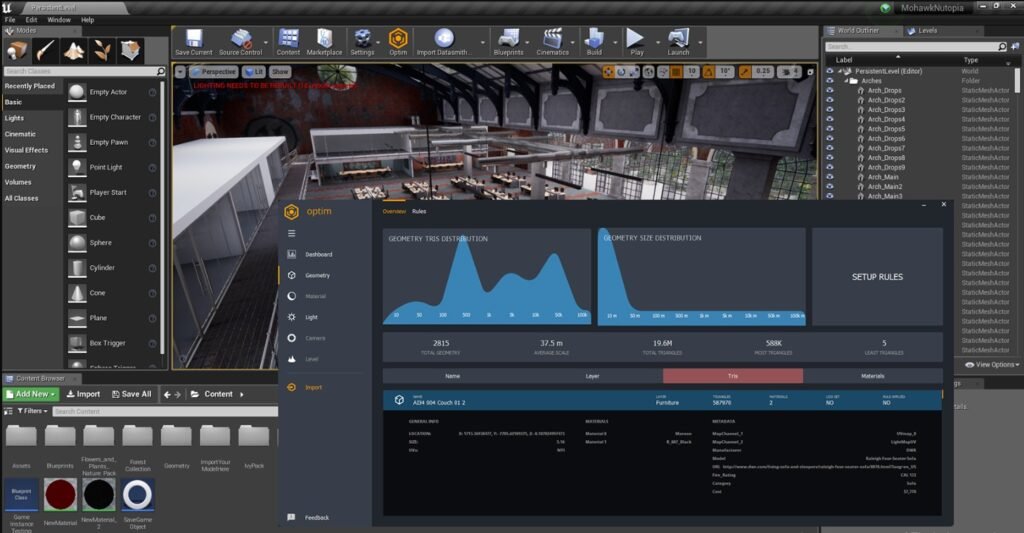Viewport: 1024px width, 533px height.
Task: Open Camera section in Optim sidebar
Action: tap(307, 338)
